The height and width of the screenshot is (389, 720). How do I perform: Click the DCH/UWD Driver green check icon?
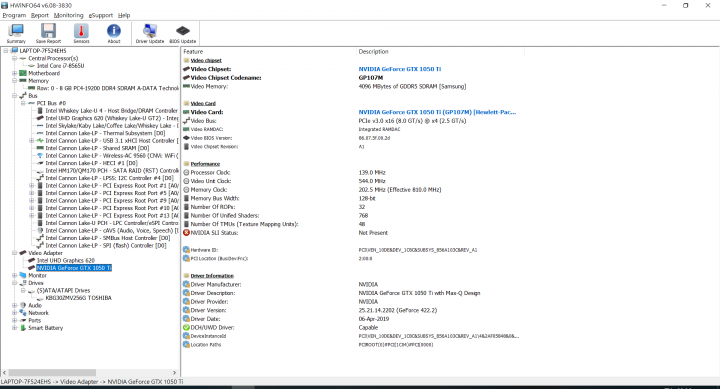pyautogui.click(x=186, y=327)
